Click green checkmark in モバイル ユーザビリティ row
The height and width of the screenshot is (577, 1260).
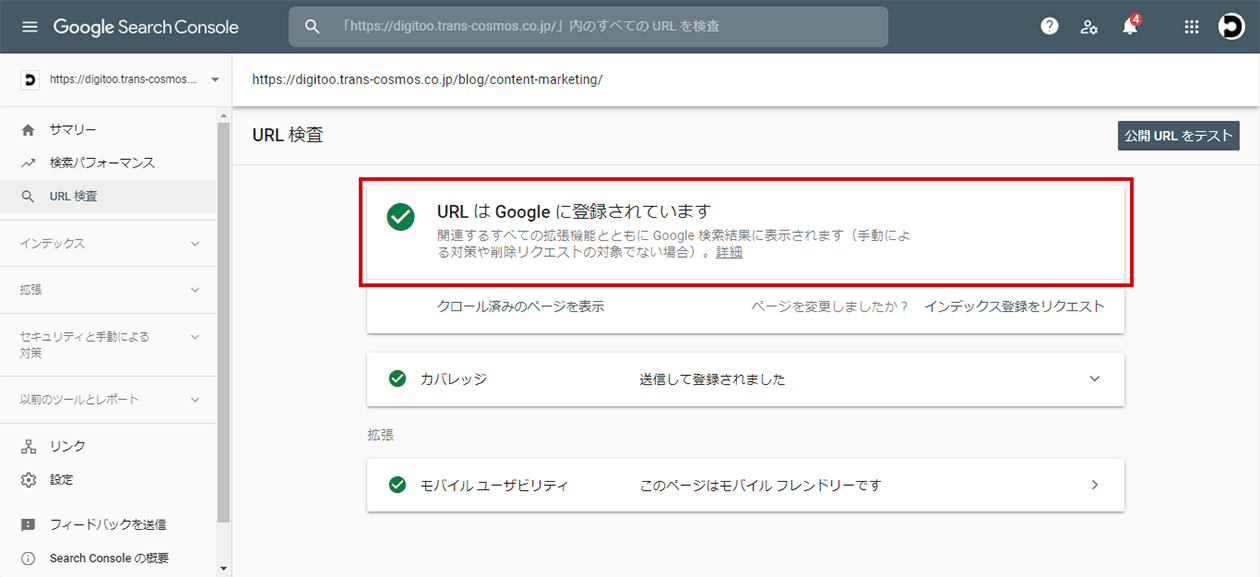pos(397,485)
